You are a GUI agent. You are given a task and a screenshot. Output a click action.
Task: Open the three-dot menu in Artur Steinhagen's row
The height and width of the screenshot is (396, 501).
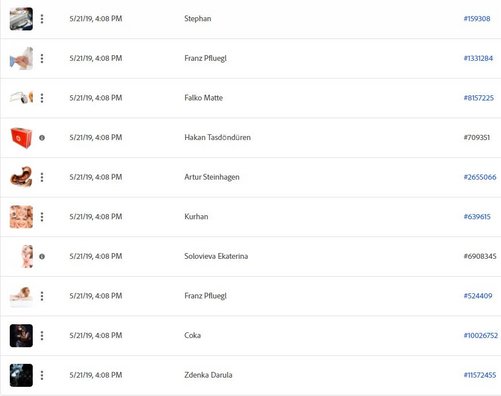[42, 177]
